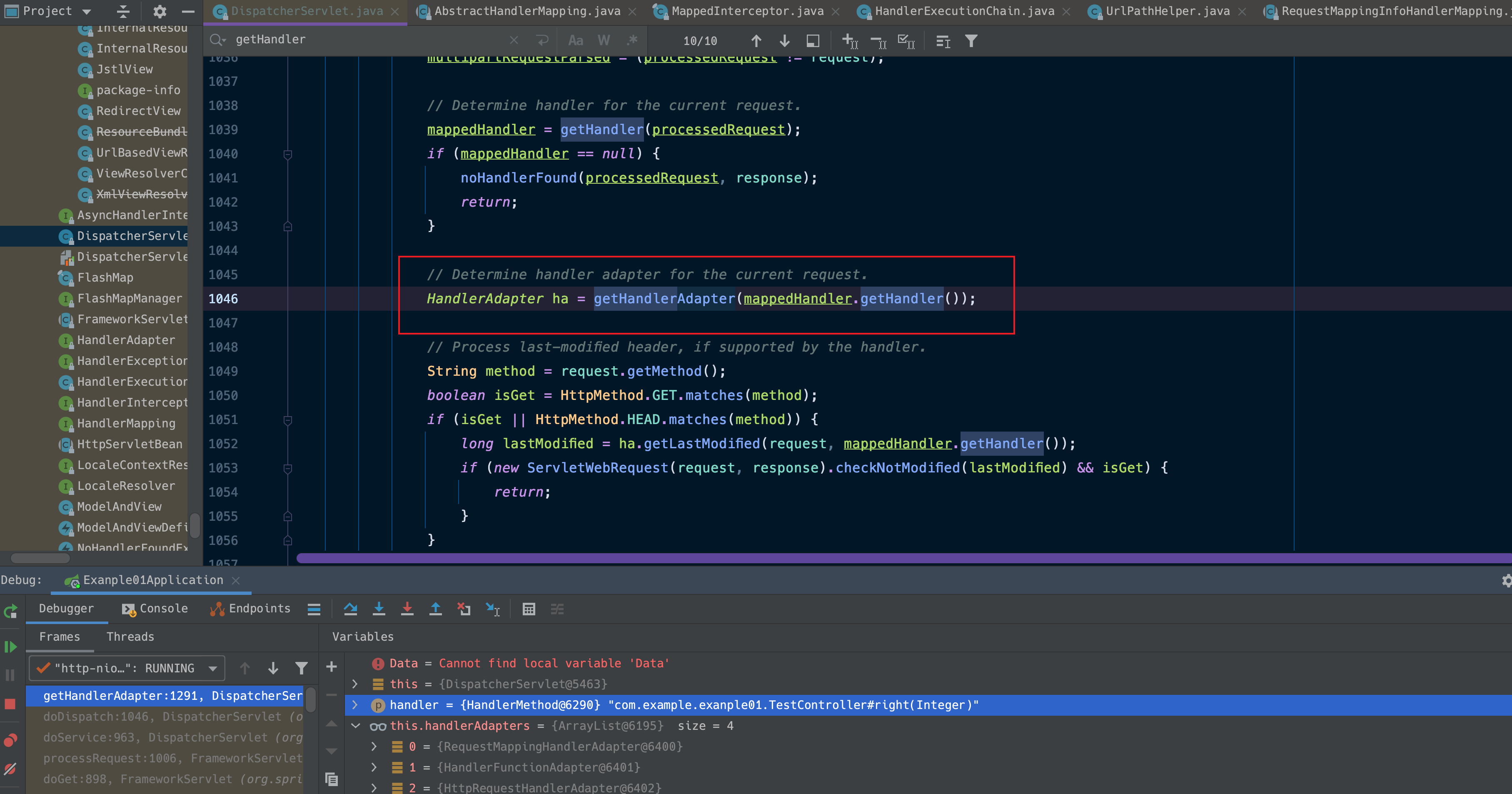Open the http-nio thread dropdown
The width and height of the screenshot is (1512, 794).
click(x=212, y=669)
